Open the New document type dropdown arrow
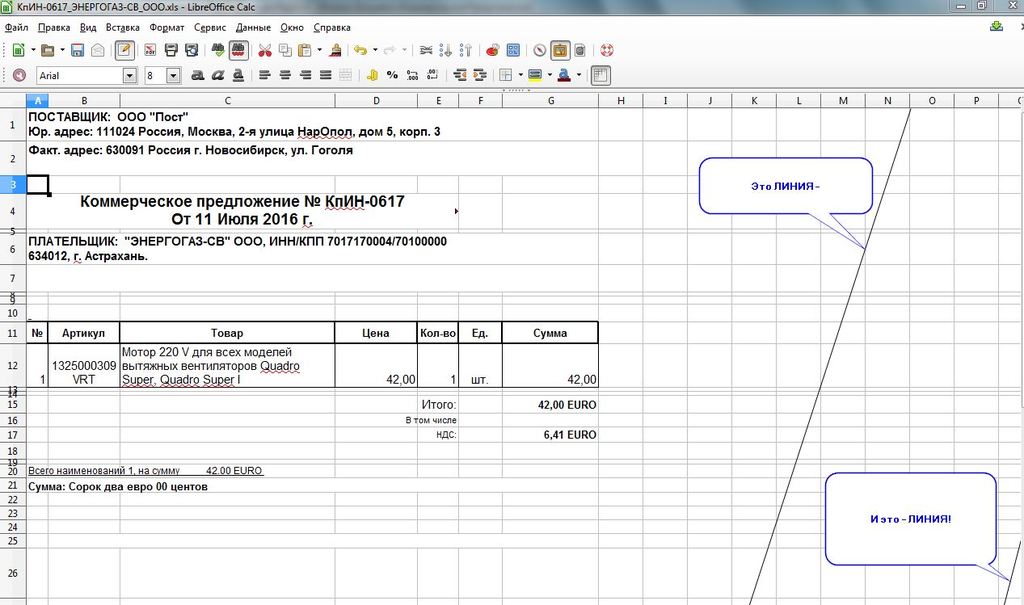The height and width of the screenshot is (605, 1024). click(33, 50)
